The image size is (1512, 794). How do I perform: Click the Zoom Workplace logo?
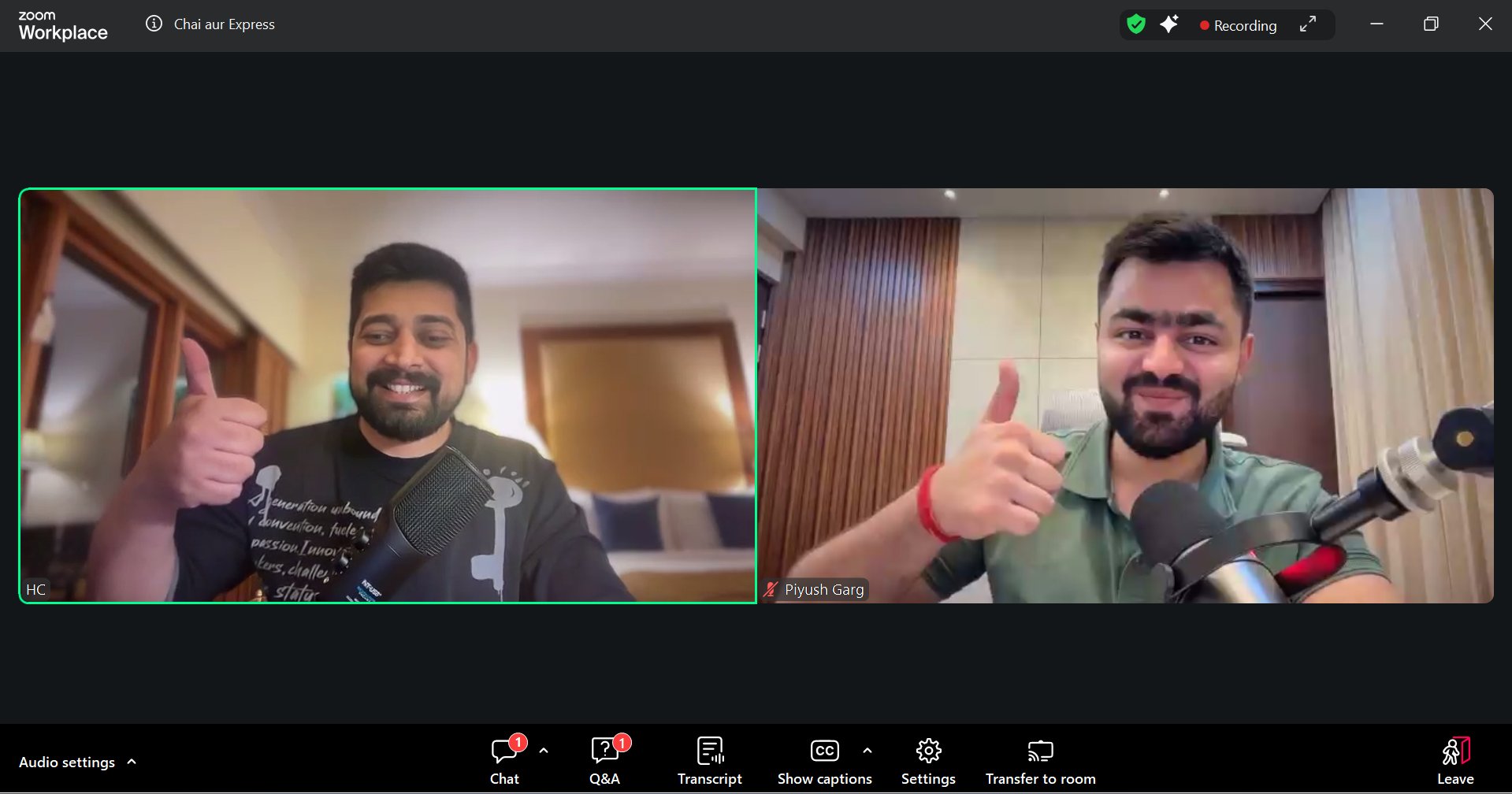pos(63,26)
